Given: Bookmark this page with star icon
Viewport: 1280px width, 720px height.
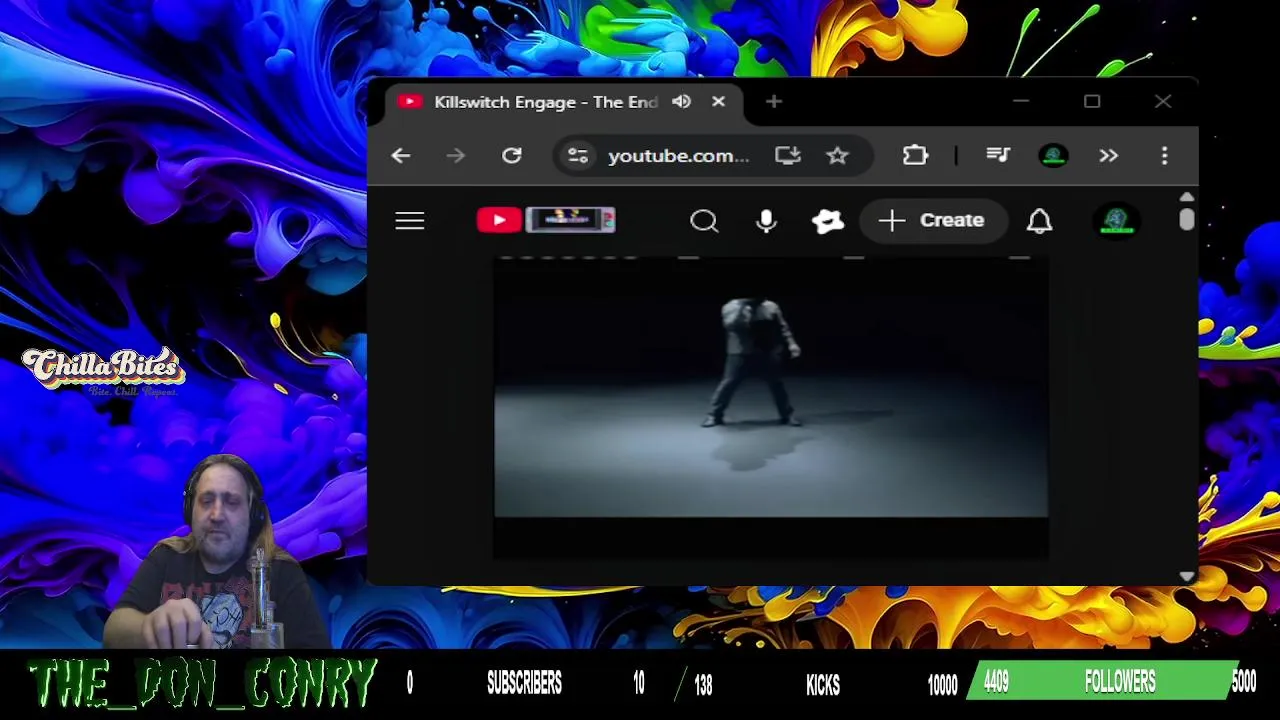Looking at the screenshot, I should [x=837, y=156].
